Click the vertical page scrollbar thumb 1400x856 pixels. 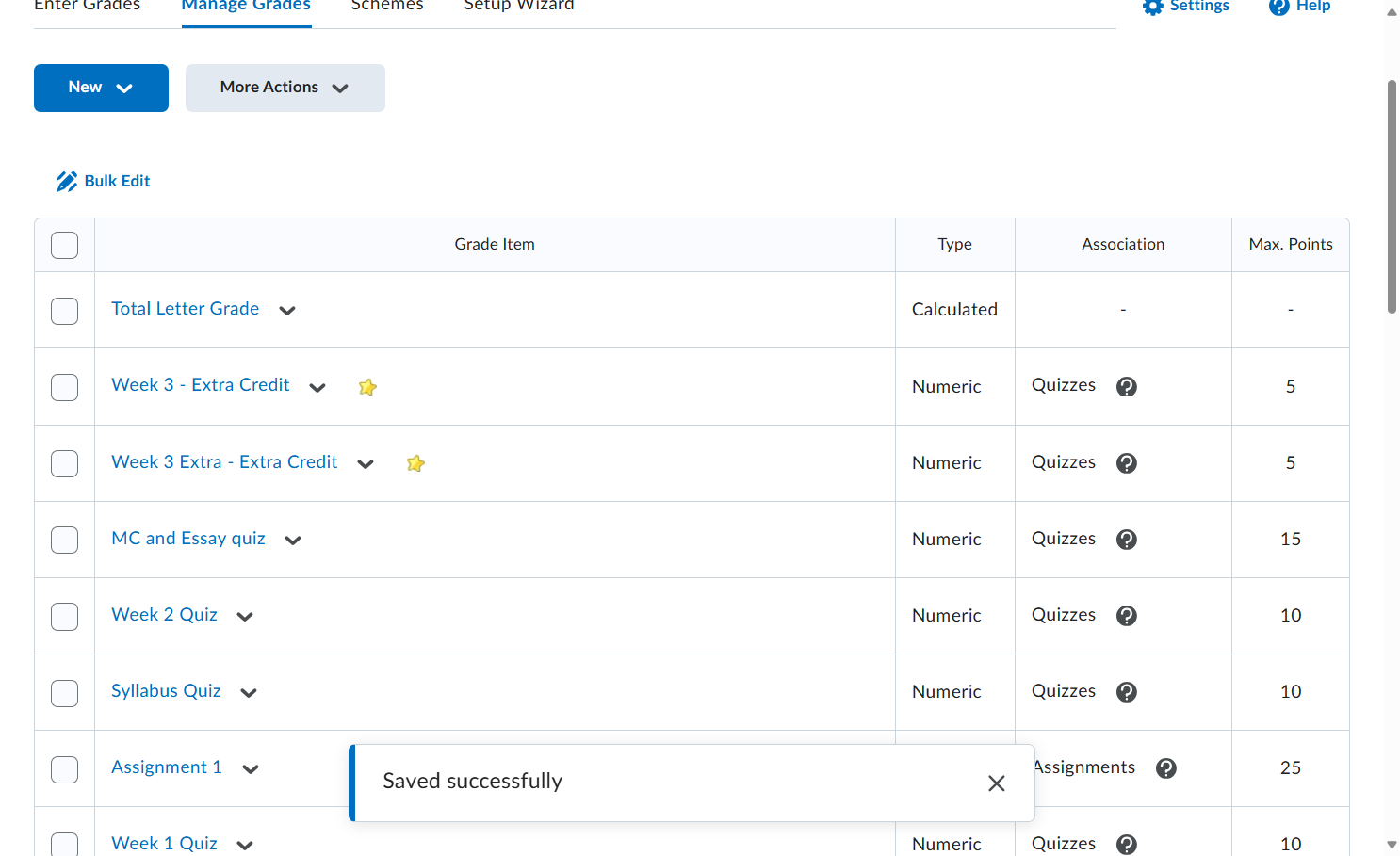(x=1392, y=197)
